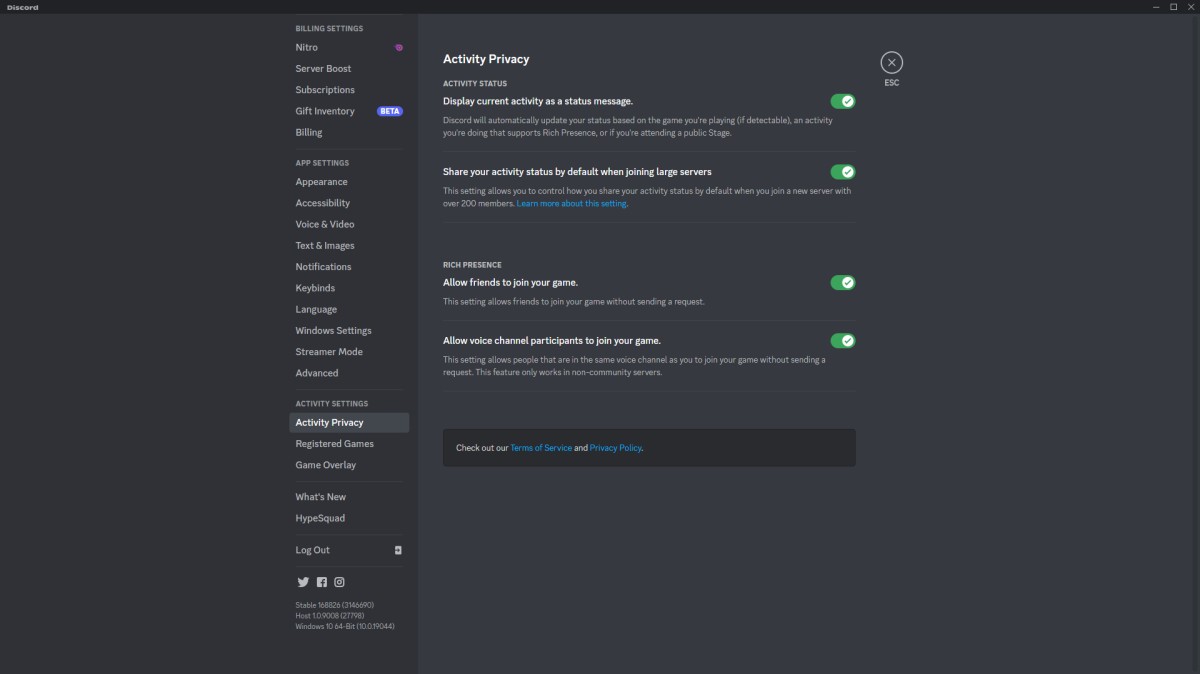Turn off allowing friends to join your game
Screen dimensions: 1200x674
click(x=843, y=282)
